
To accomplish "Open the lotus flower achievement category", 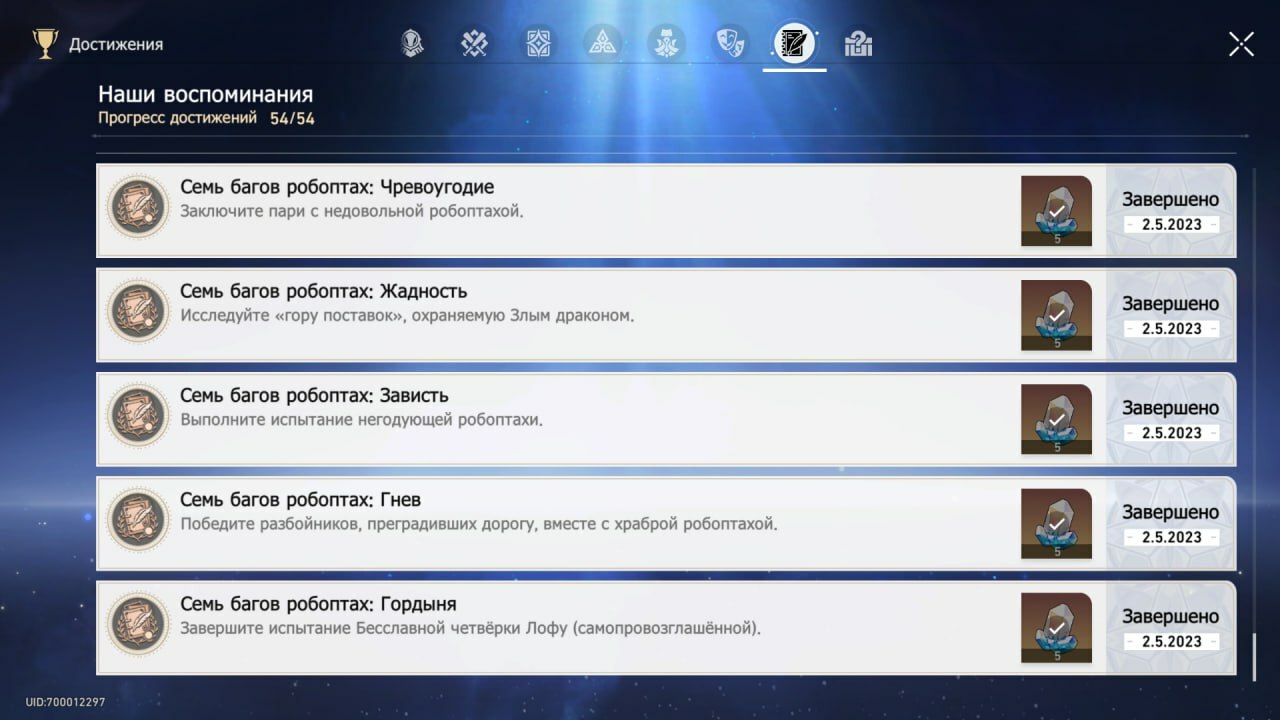I will (x=666, y=44).
